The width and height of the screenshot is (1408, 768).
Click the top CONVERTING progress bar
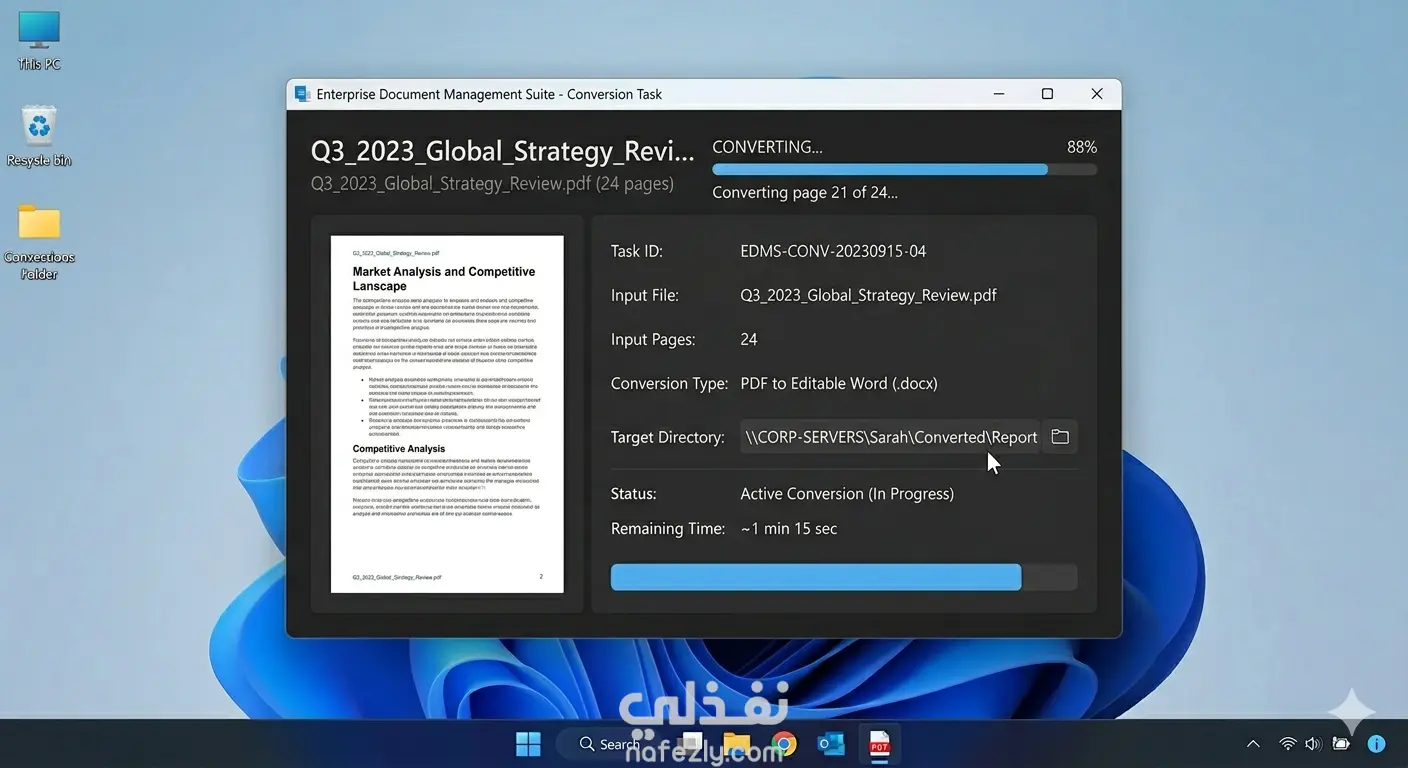[x=904, y=169]
